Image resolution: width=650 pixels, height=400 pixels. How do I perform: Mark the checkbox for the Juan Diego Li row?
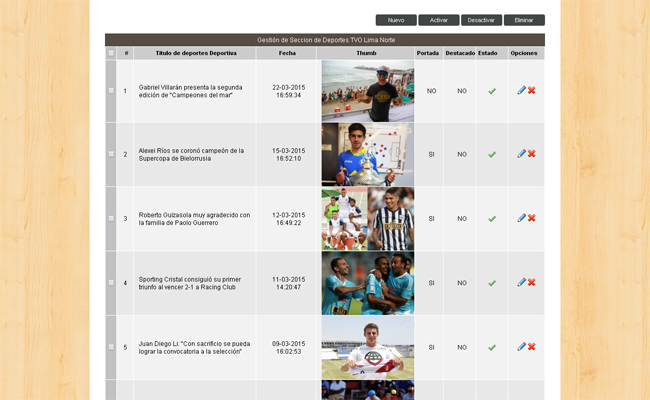[111, 347]
